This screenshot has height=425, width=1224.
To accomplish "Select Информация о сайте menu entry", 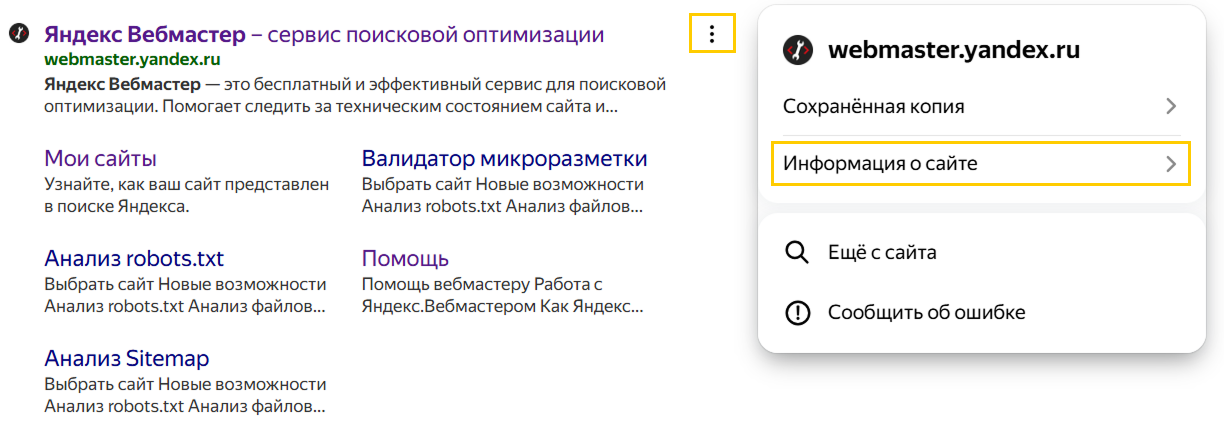I will [880, 164].
